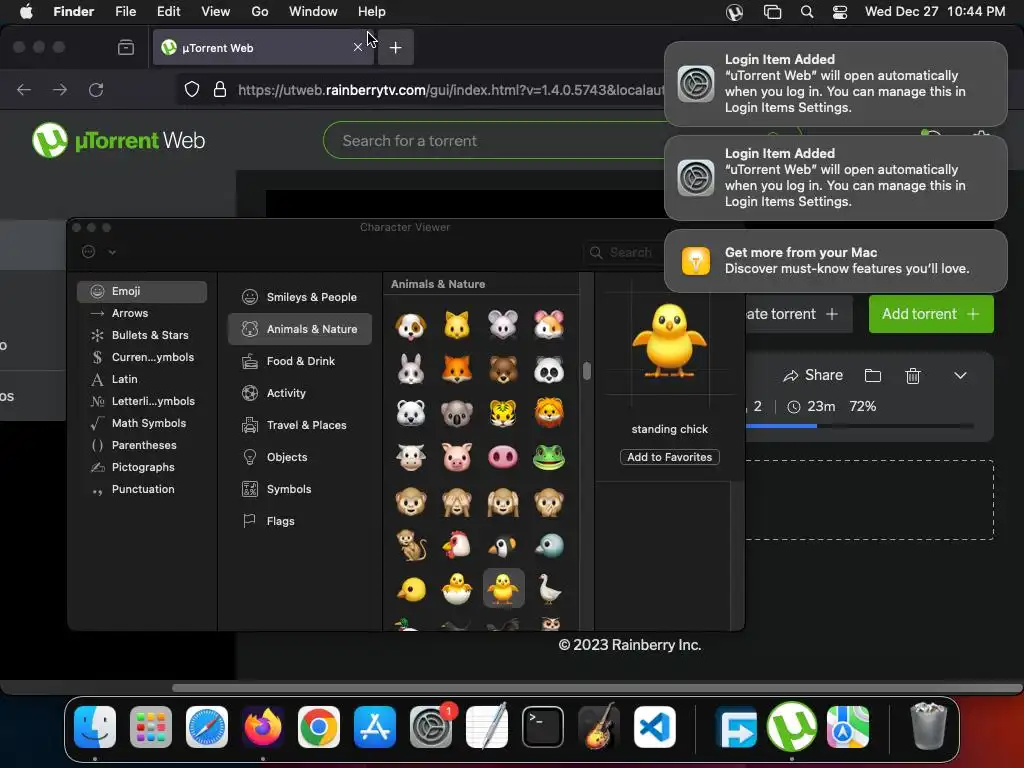Select Pictographs in sidebar
The image size is (1024, 768).
tap(142, 467)
